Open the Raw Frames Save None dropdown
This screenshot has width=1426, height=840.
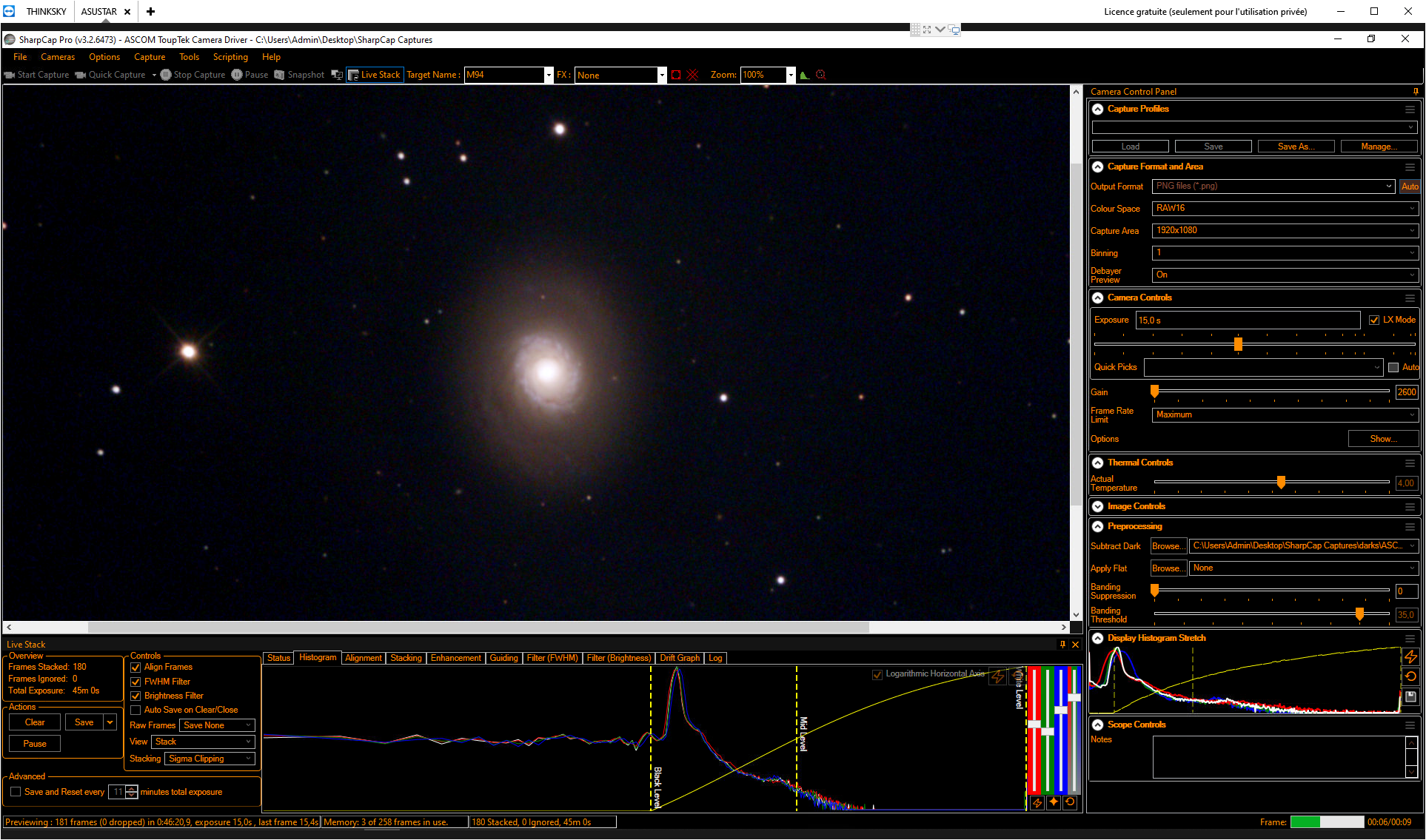coord(218,725)
